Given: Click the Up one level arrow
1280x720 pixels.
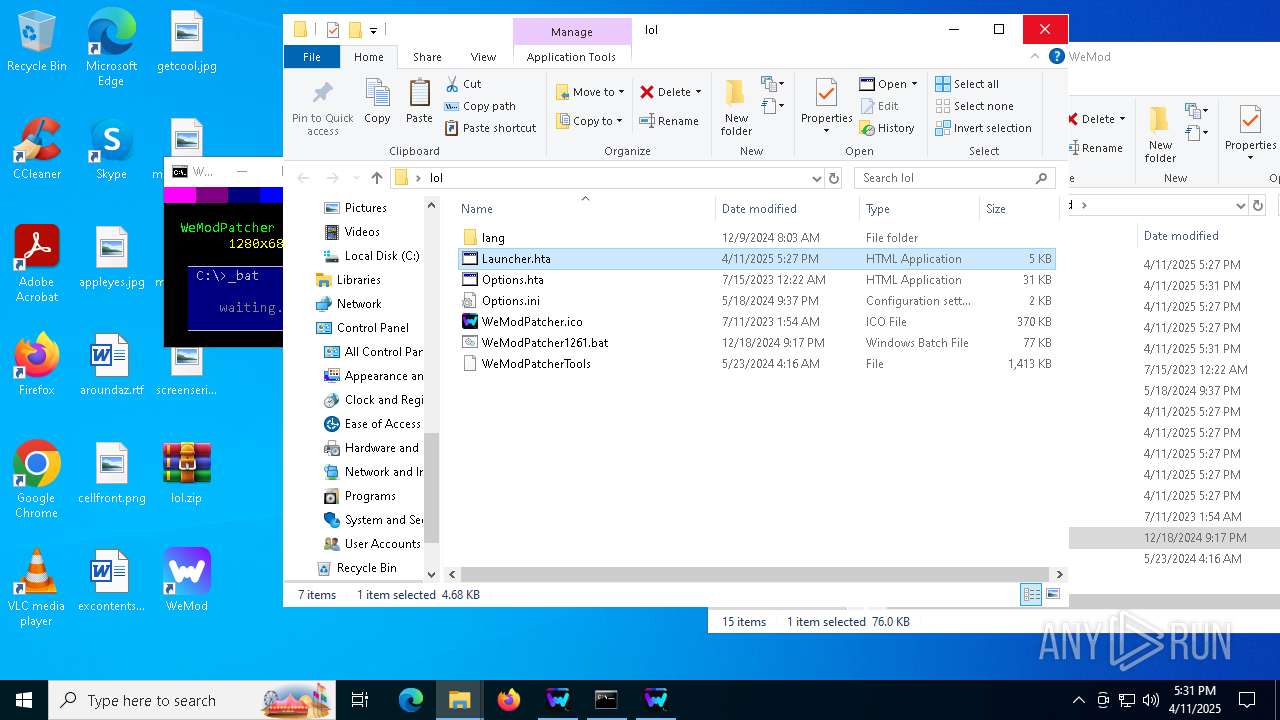Looking at the screenshot, I should tap(376, 178).
